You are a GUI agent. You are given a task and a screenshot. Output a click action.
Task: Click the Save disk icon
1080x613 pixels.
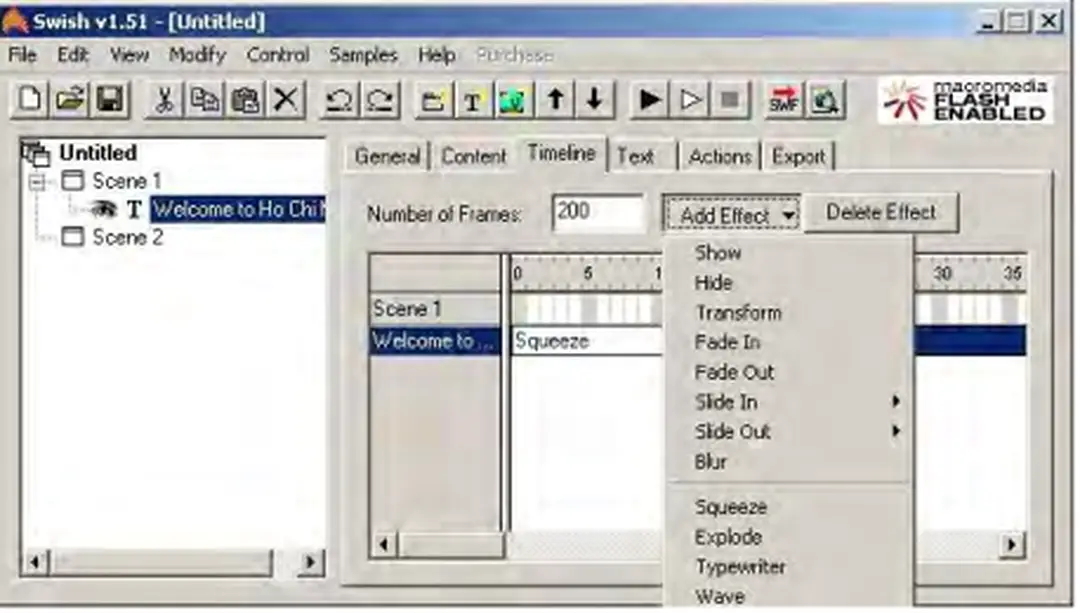(109, 100)
